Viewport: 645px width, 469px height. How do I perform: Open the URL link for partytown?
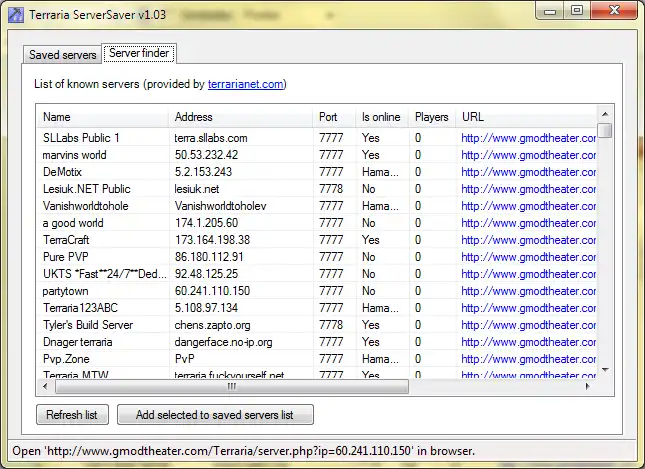pos(529,291)
